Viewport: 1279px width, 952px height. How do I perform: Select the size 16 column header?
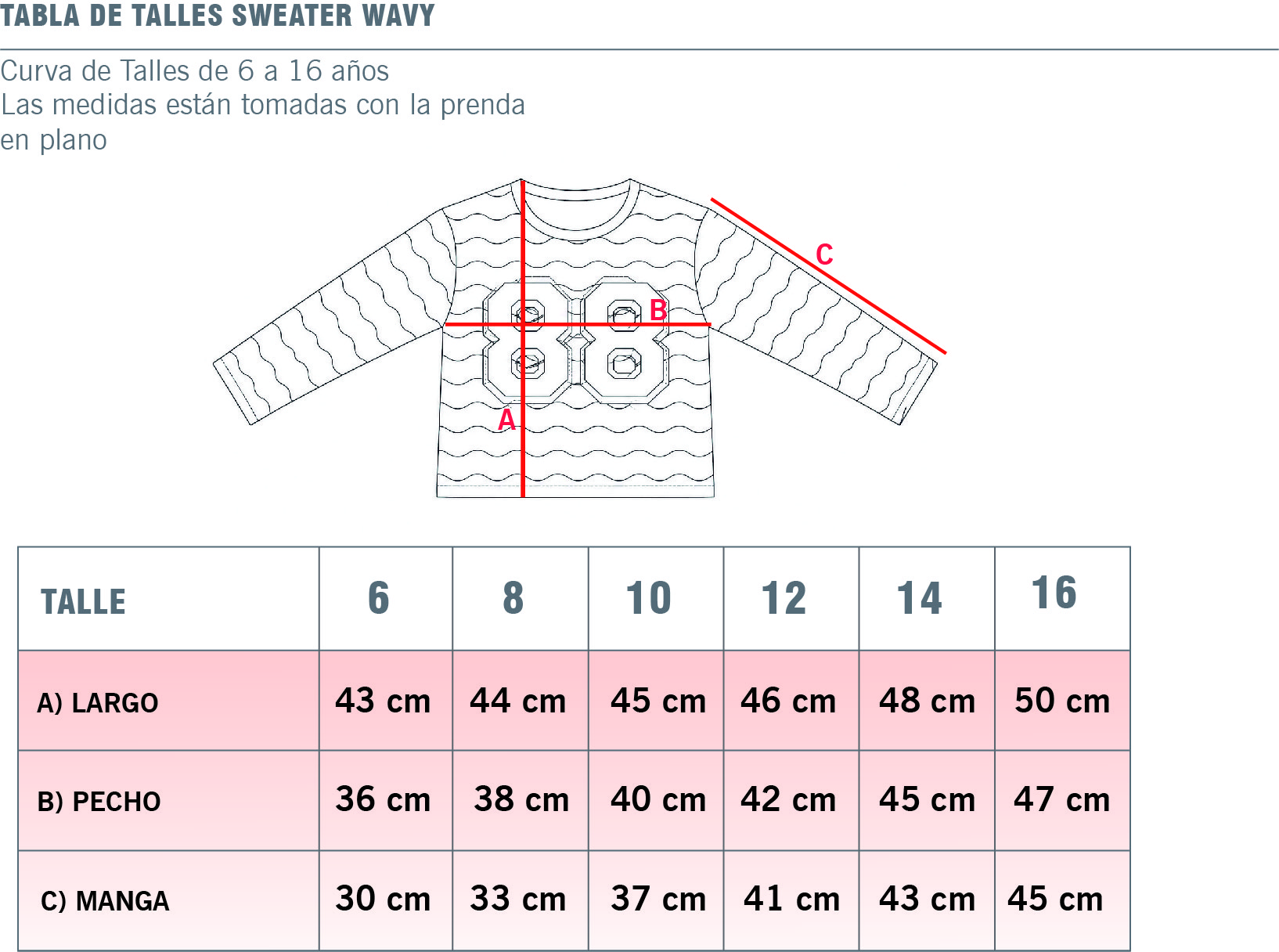[1062, 599]
